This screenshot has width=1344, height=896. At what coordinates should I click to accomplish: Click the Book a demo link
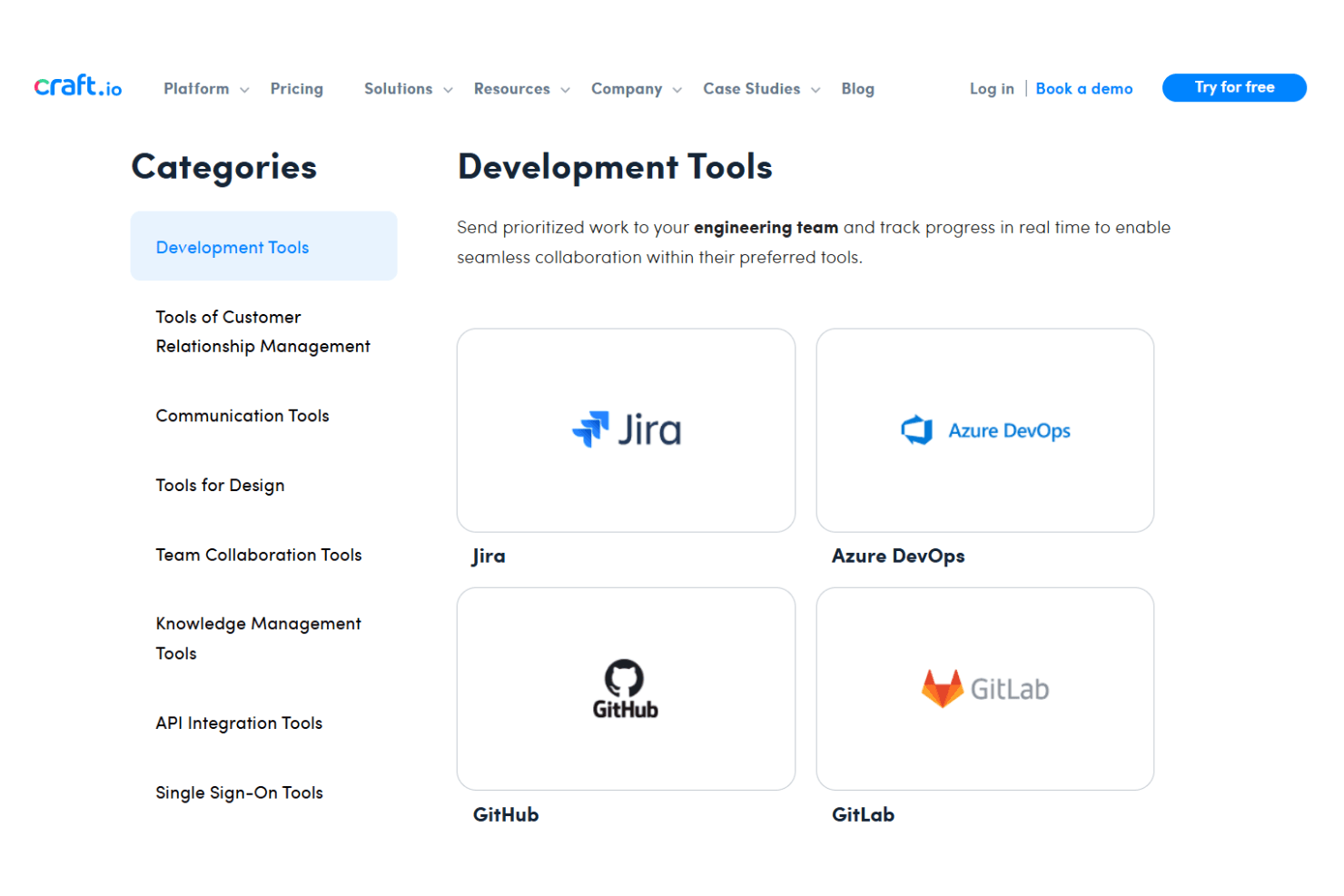1084,89
